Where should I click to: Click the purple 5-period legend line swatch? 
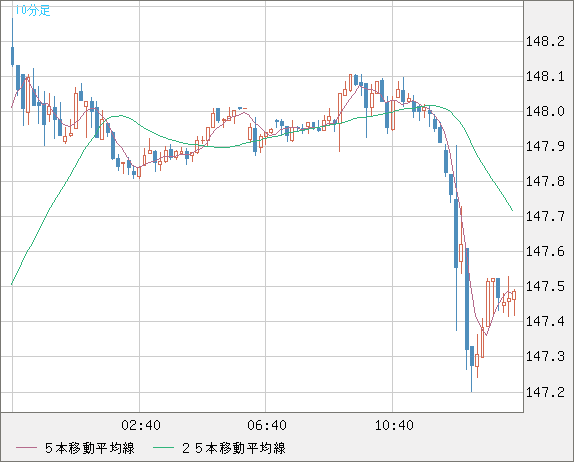coord(27,448)
